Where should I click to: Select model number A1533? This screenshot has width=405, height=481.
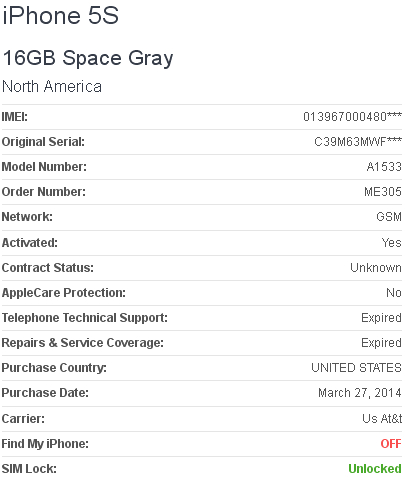click(x=384, y=167)
